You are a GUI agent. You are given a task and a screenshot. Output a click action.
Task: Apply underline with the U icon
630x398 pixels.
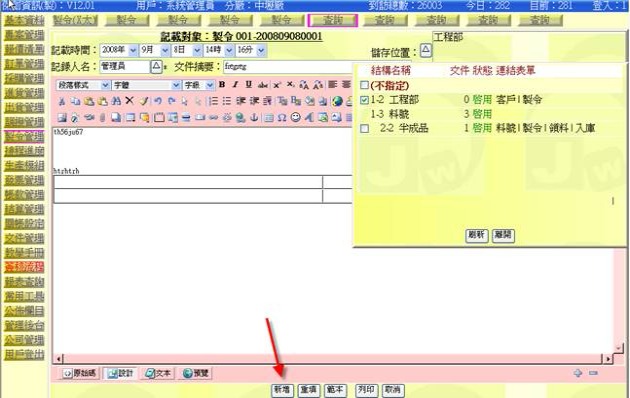click(249, 85)
